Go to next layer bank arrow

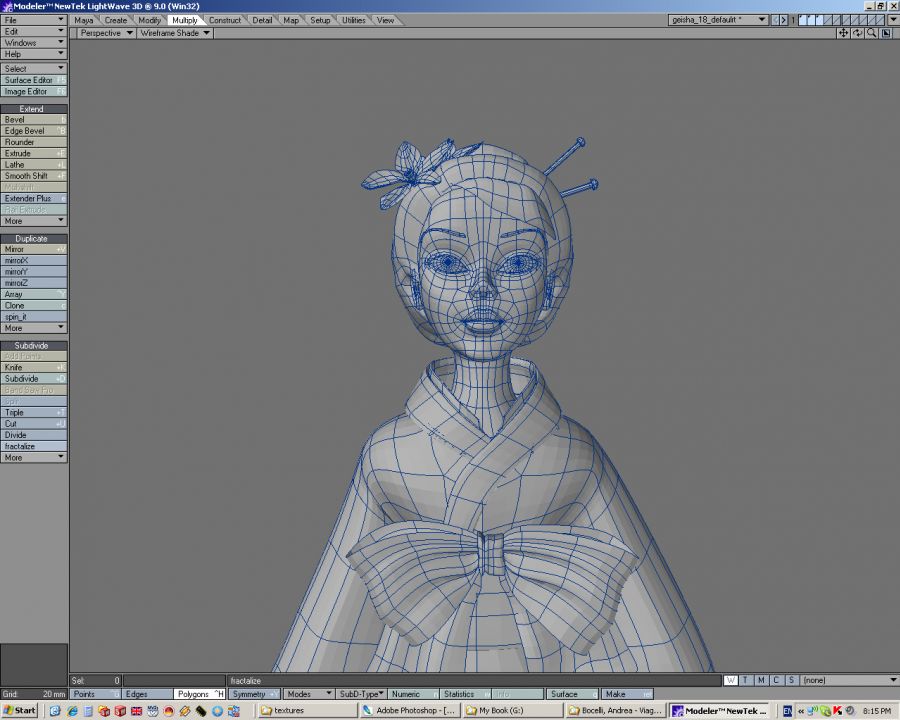point(784,19)
